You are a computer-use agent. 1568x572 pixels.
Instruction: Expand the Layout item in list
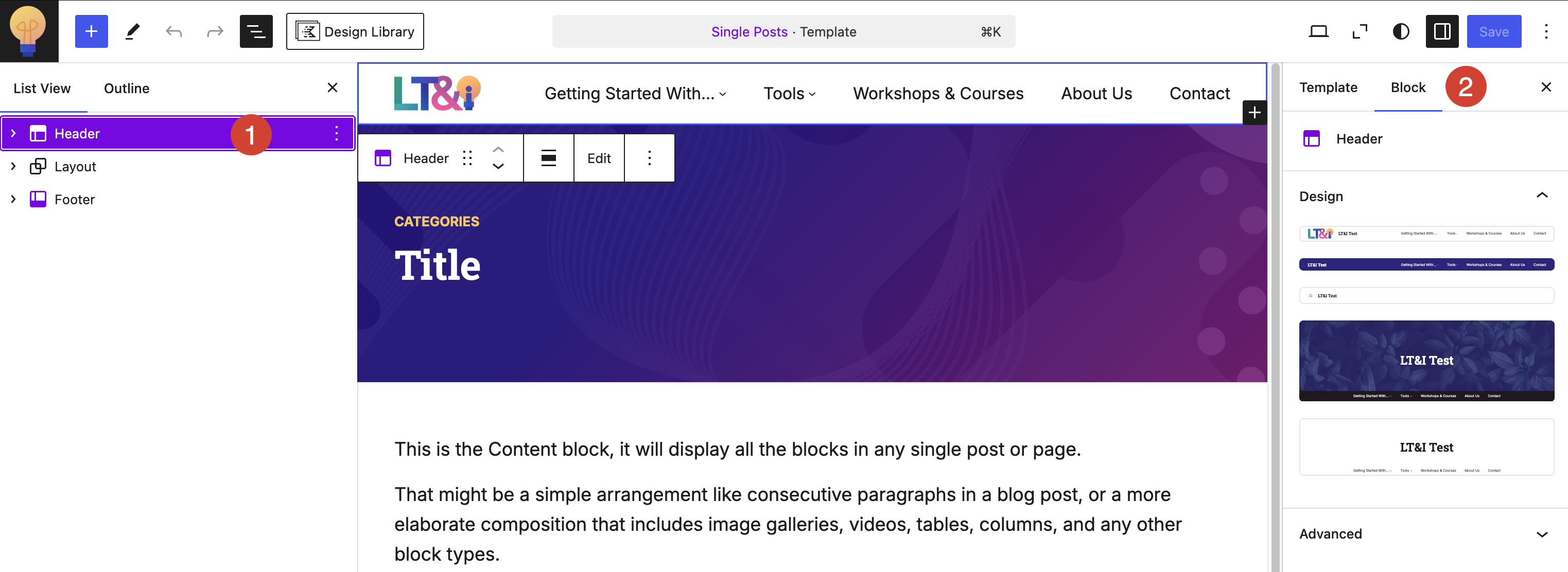click(x=13, y=166)
